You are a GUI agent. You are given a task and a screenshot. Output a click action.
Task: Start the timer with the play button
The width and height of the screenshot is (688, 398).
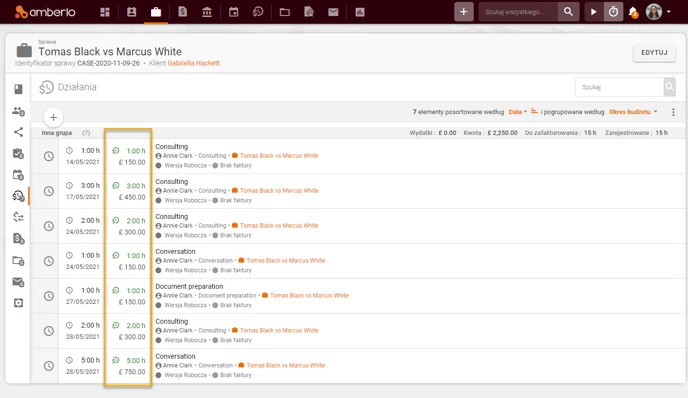pyautogui.click(x=594, y=12)
